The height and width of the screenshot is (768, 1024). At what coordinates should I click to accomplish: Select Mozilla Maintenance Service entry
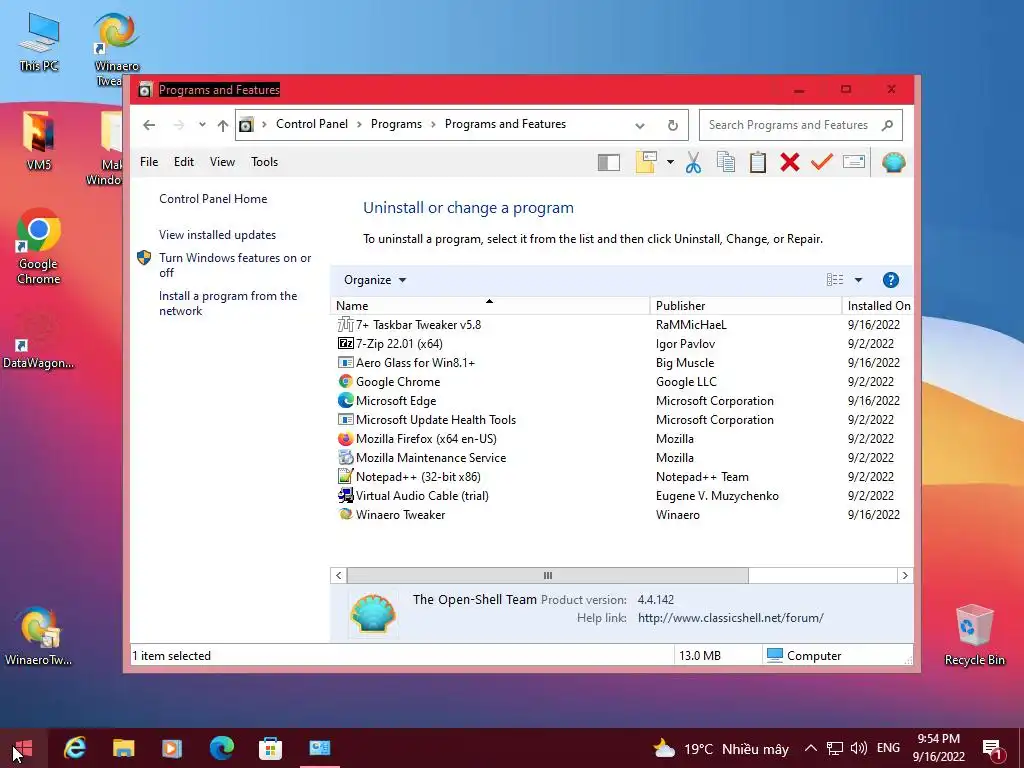tap(431, 457)
